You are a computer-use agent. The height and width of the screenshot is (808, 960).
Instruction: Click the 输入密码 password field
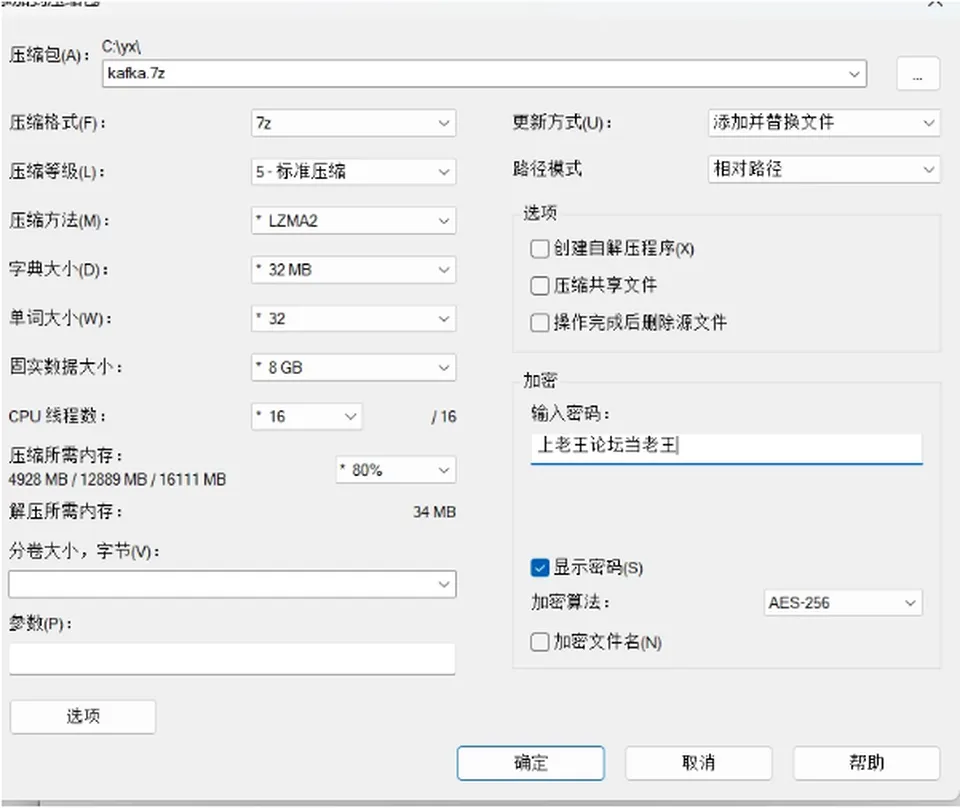(x=726, y=448)
